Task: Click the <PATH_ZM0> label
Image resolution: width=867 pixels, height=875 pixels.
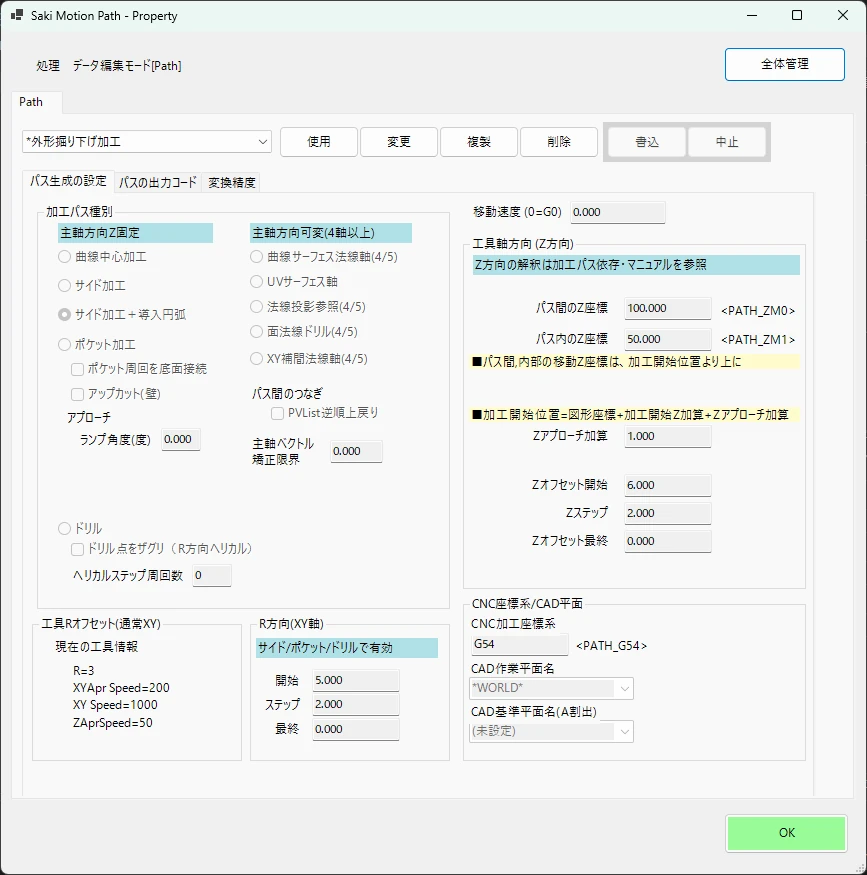Action: click(x=758, y=310)
